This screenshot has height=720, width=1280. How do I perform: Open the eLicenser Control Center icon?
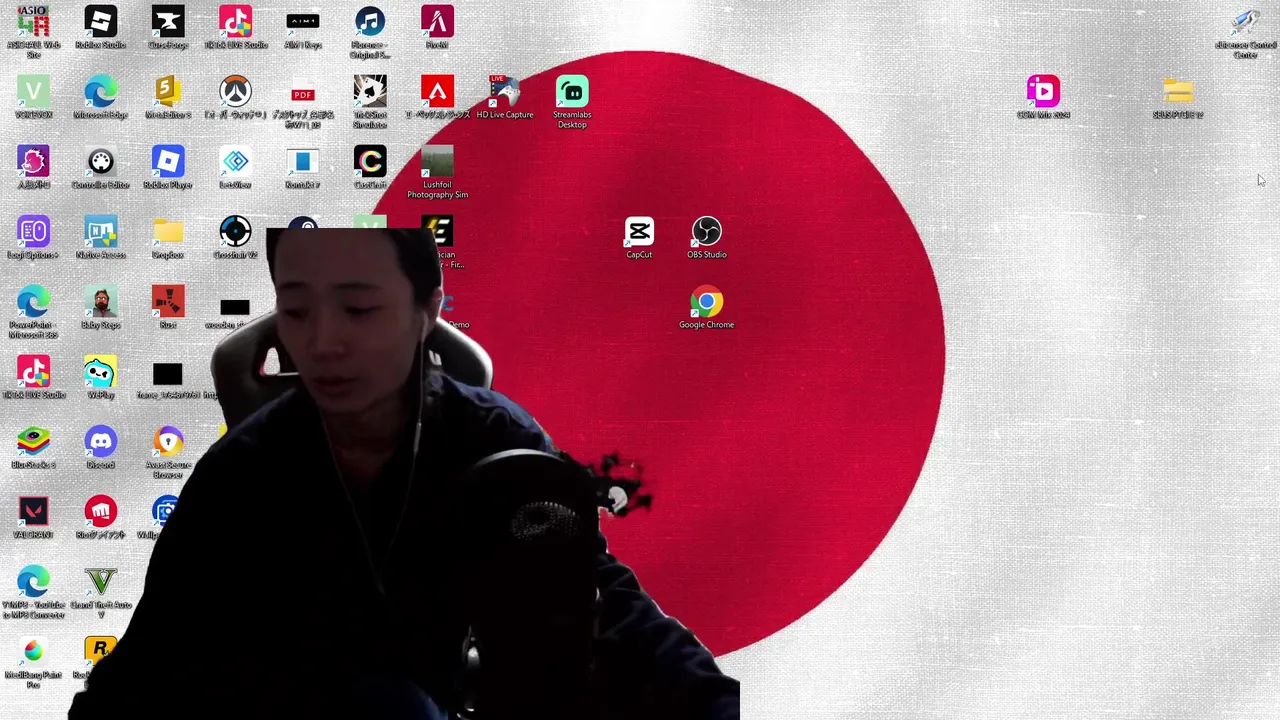click(x=1245, y=22)
